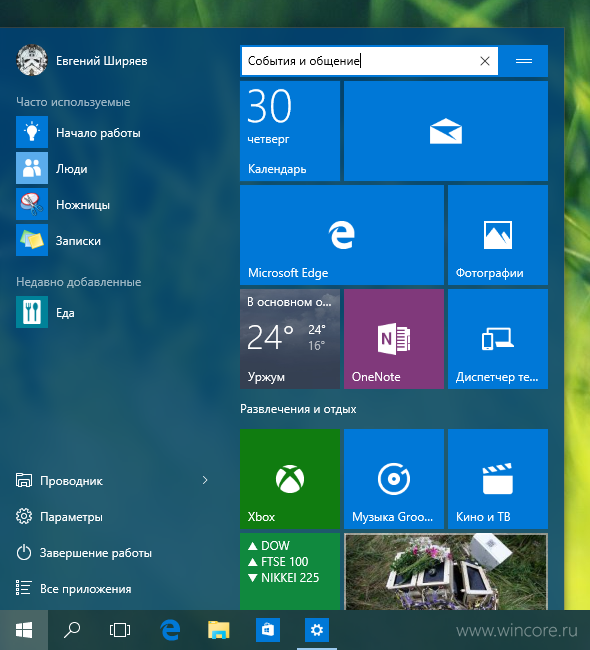Click the group drag handle with two lines
Image resolution: width=590 pixels, height=650 pixels.
tap(524, 61)
